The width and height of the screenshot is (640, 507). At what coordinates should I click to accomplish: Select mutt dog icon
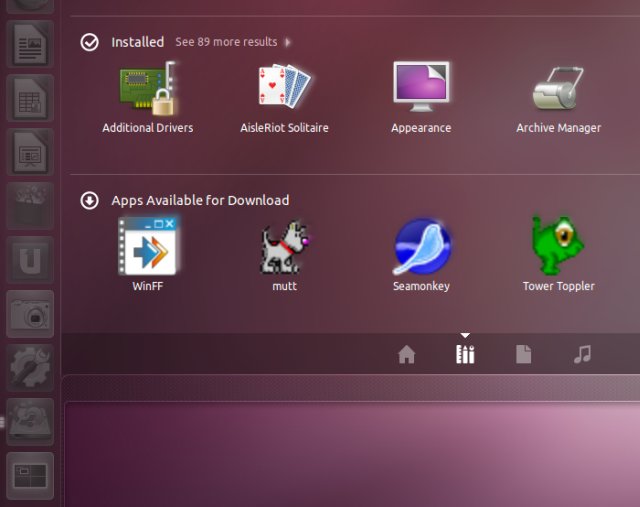285,247
